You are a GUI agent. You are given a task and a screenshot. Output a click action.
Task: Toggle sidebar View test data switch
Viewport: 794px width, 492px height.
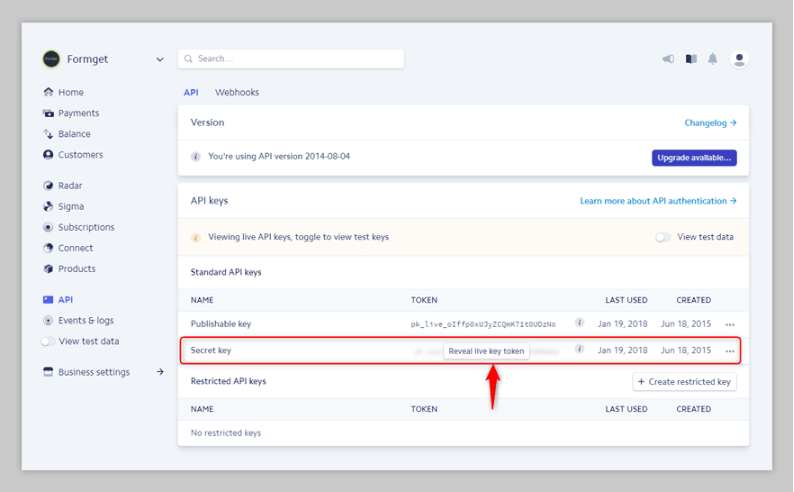coord(48,341)
